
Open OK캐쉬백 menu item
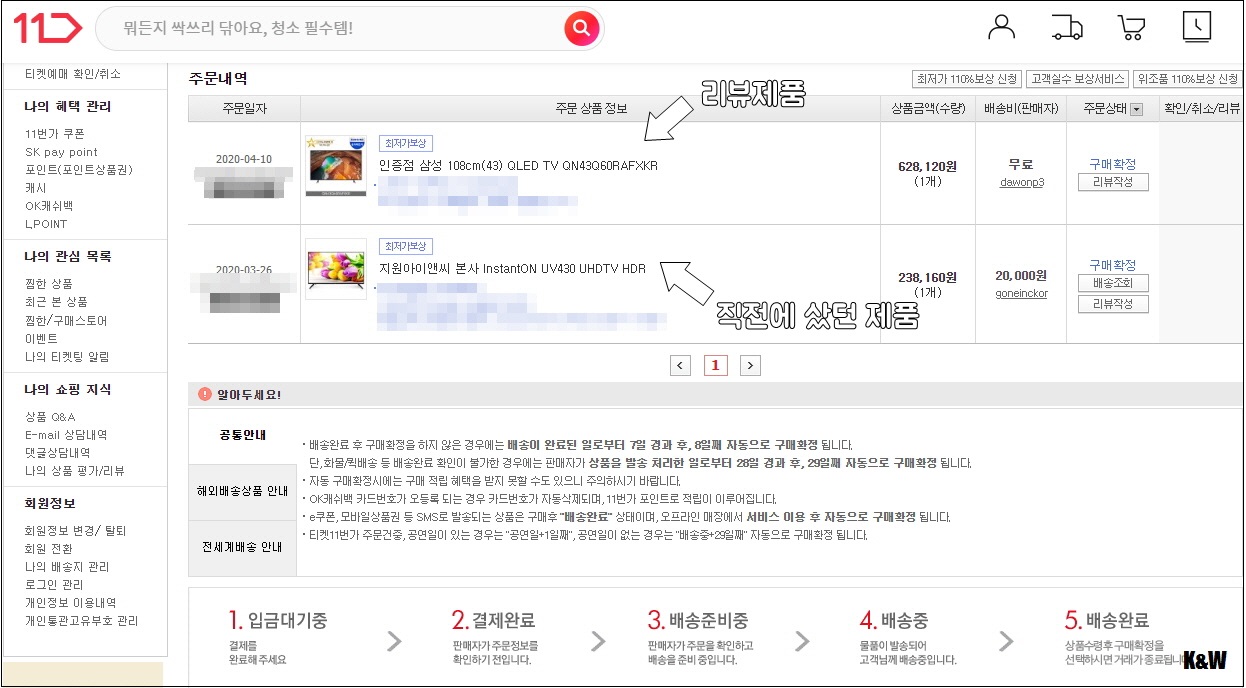[49, 206]
